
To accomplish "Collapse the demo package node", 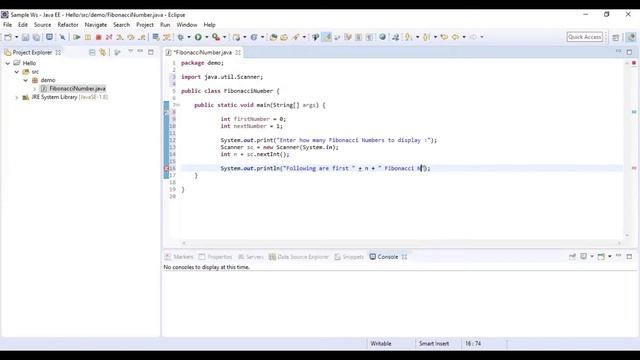I will point(26,80).
